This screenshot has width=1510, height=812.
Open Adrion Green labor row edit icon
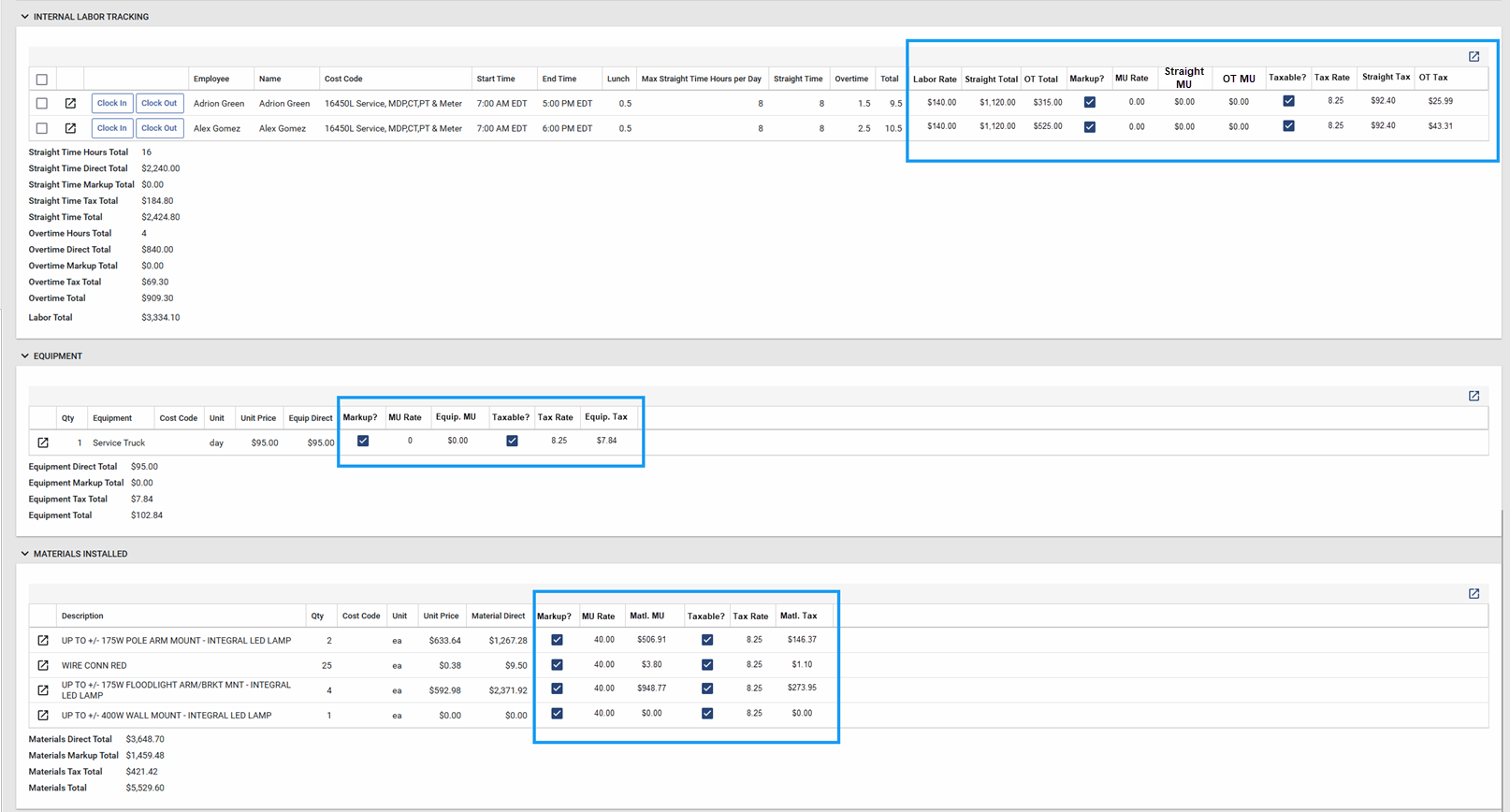point(70,104)
